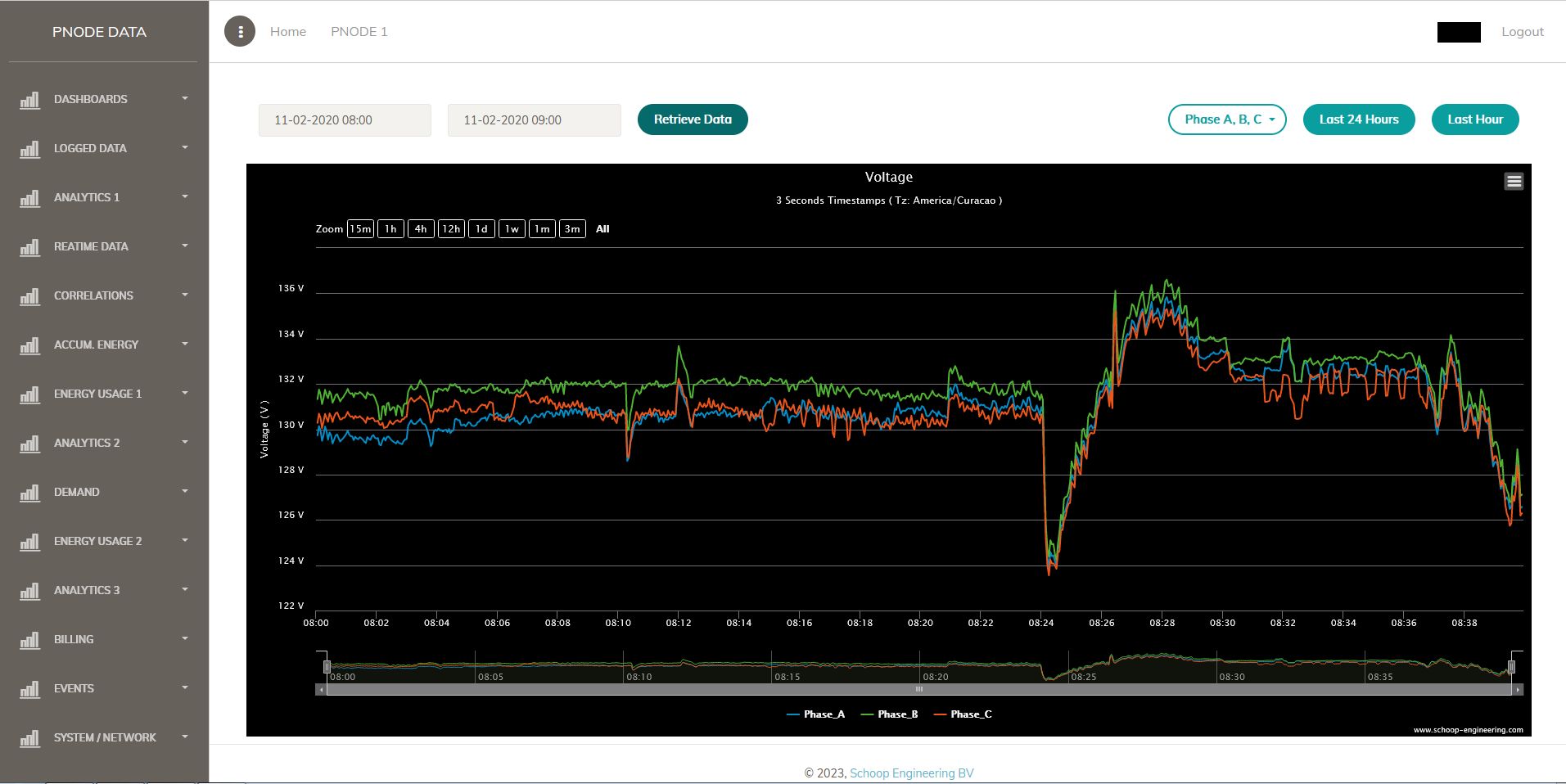Screen dimensions: 1566x784
Task: Click the Events sidebar icon
Action: pyautogui.click(x=29, y=689)
